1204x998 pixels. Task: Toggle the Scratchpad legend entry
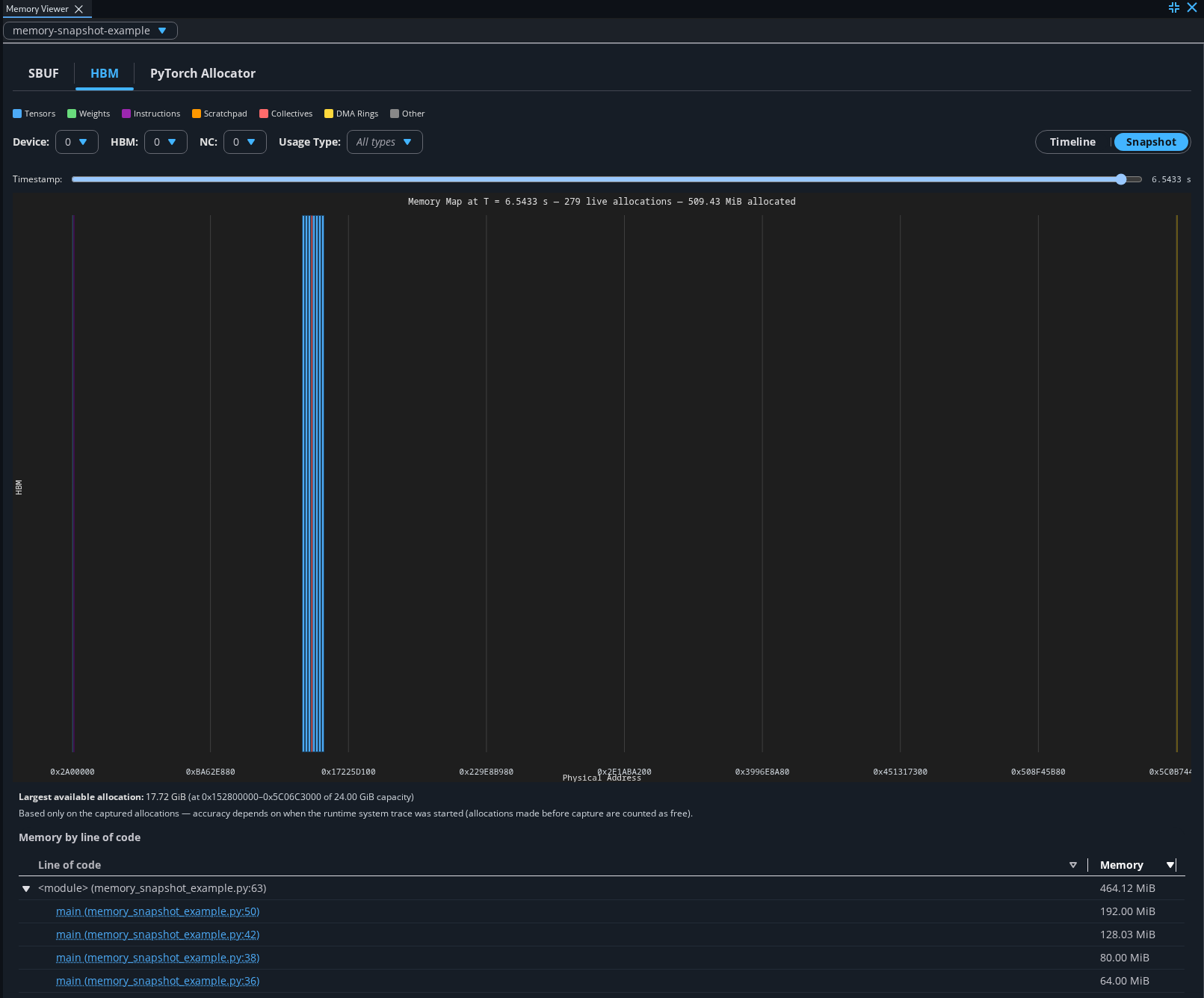click(220, 114)
